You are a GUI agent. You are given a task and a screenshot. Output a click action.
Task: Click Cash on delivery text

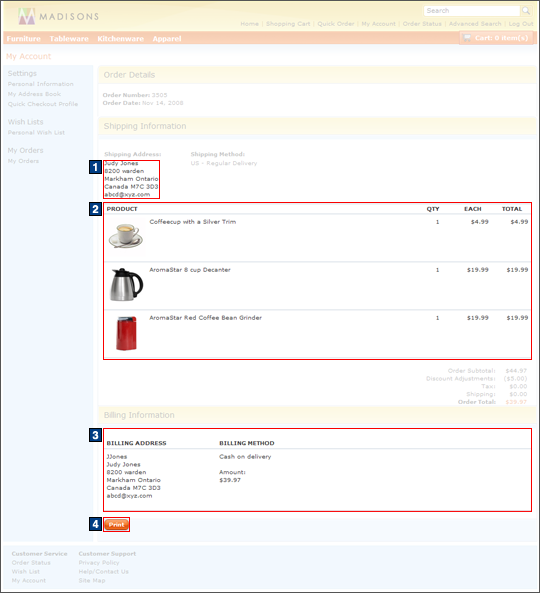click(x=245, y=456)
